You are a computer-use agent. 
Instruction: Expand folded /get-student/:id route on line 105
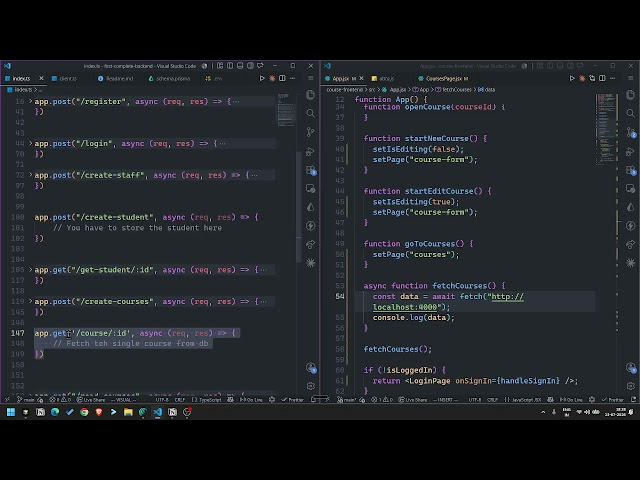[x=31, y=270]
